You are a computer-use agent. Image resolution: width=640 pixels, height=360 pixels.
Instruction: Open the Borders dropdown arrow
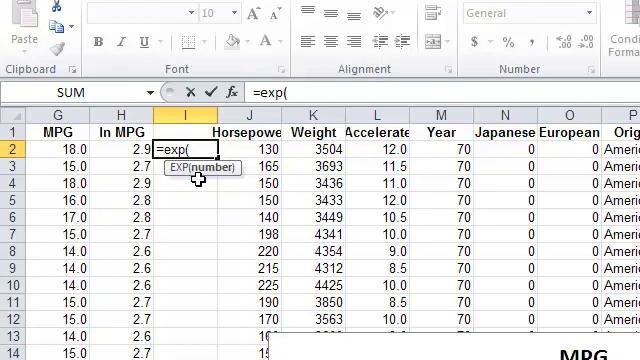pyautogui.click(x=204, y=42)
